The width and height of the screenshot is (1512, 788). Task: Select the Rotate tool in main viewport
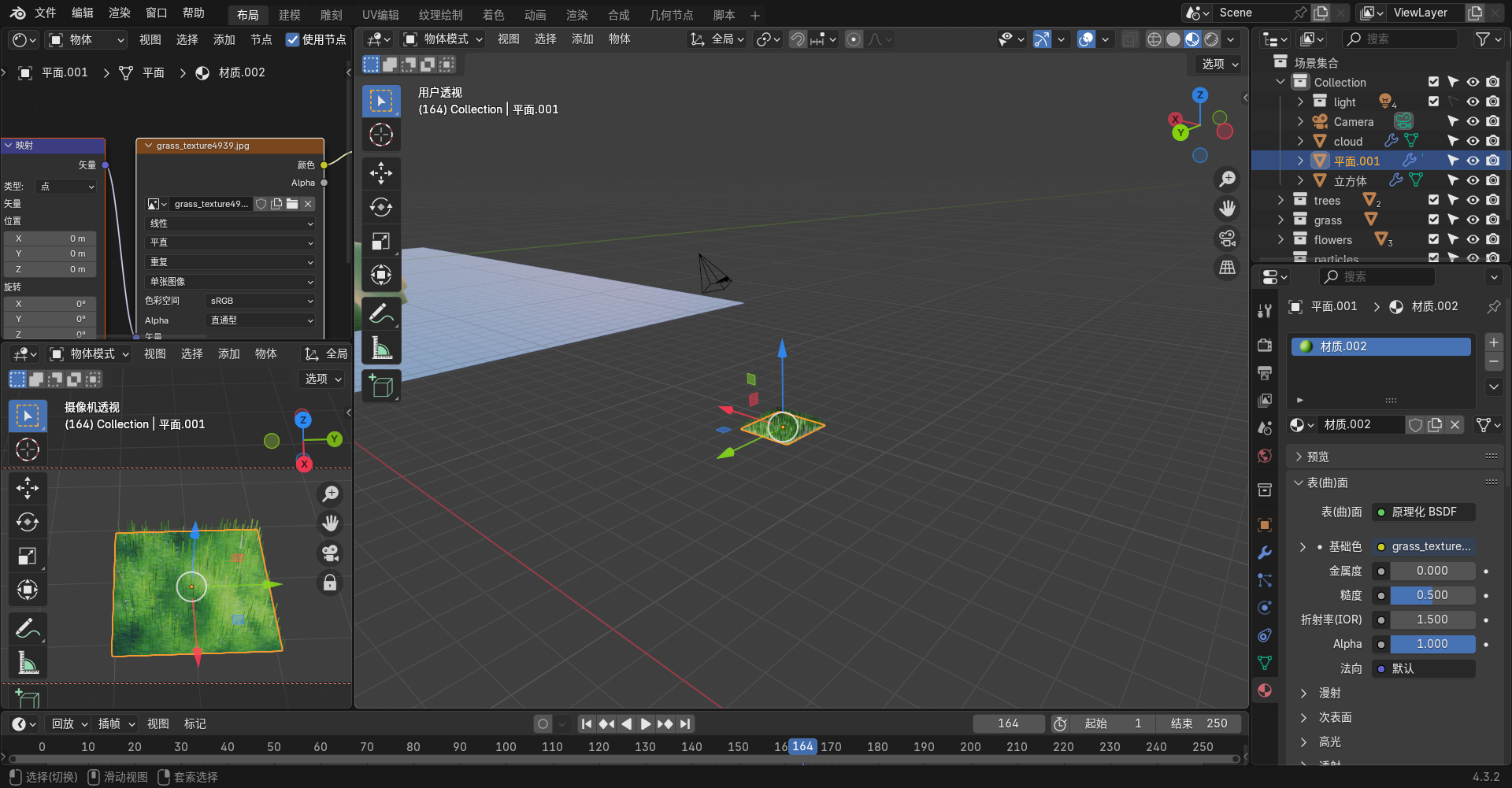click(x=381, y=207)
